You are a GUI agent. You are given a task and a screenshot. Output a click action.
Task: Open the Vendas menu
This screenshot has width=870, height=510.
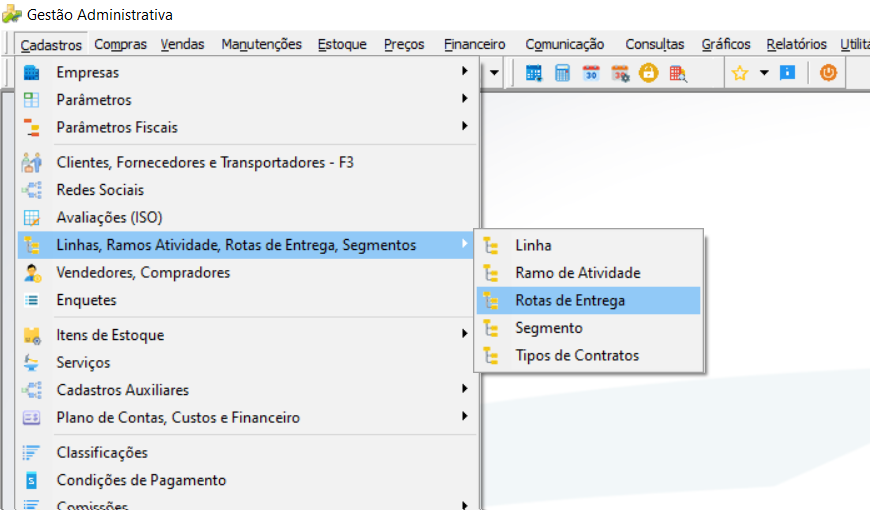[183, 44]
